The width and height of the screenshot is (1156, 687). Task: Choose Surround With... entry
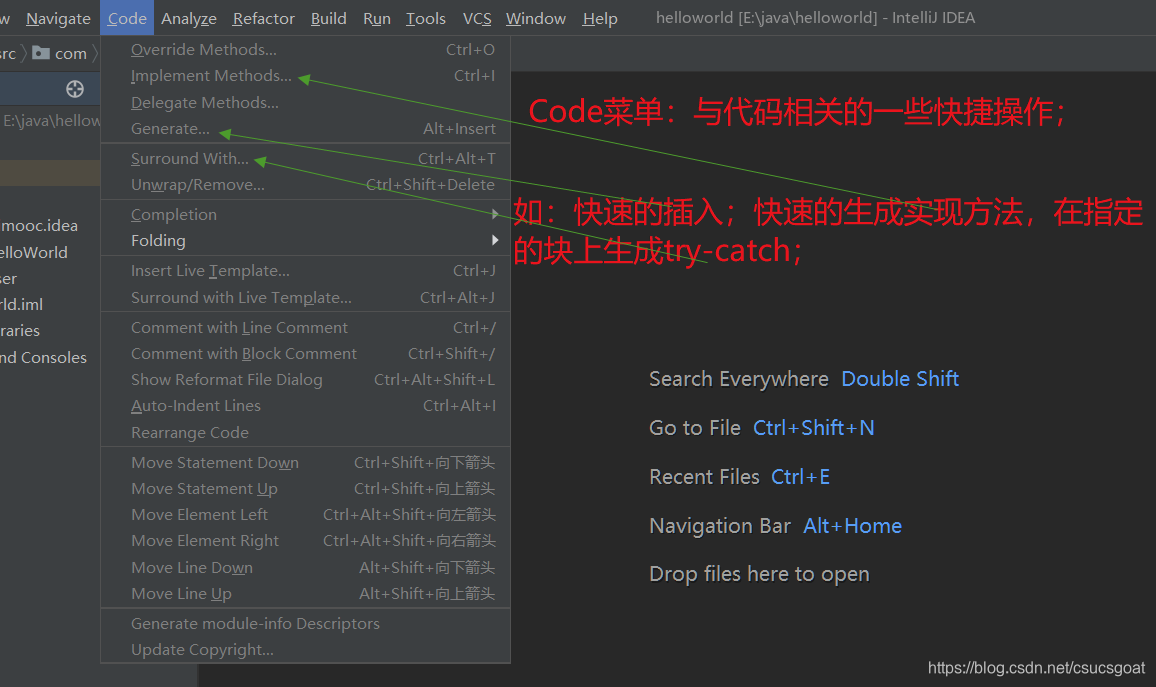coord(305,158)
